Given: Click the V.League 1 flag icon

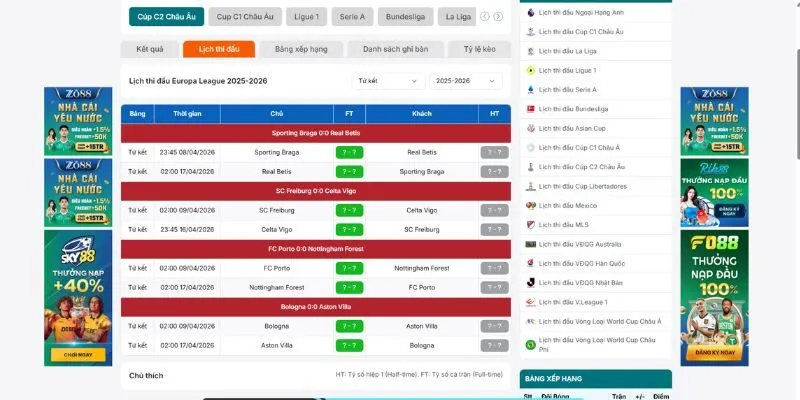Looking at the screenshot, I should [x=530, y=301].
